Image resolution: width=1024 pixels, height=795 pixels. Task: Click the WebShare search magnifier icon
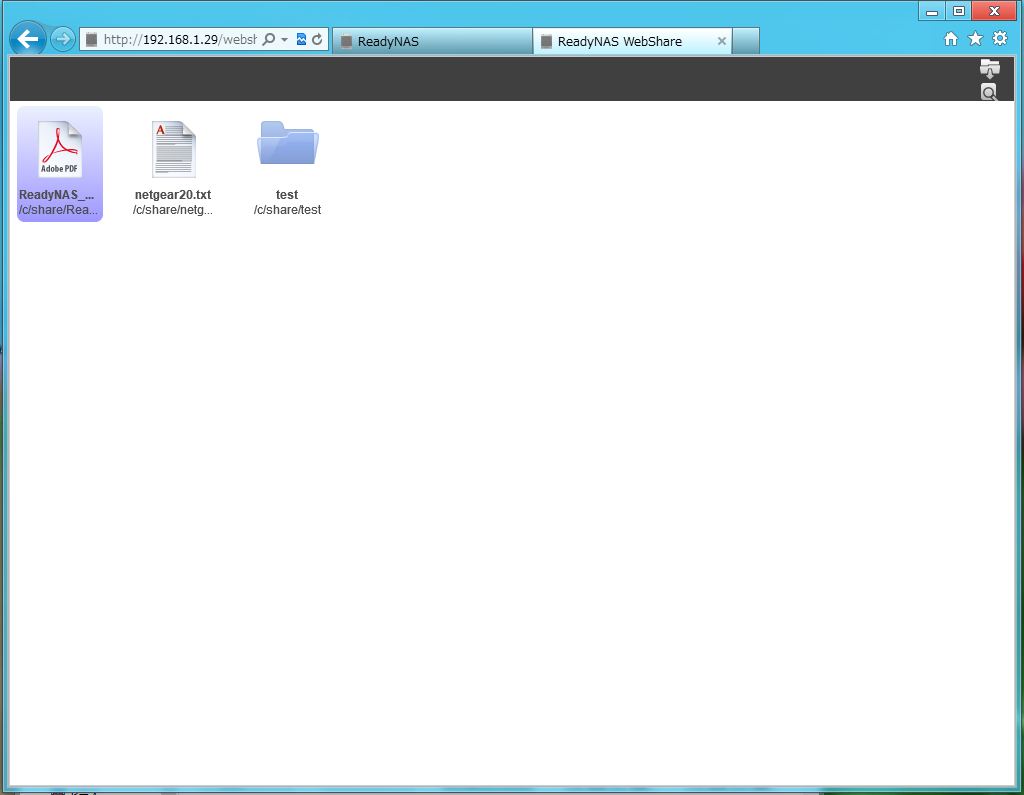pos(989,92)
